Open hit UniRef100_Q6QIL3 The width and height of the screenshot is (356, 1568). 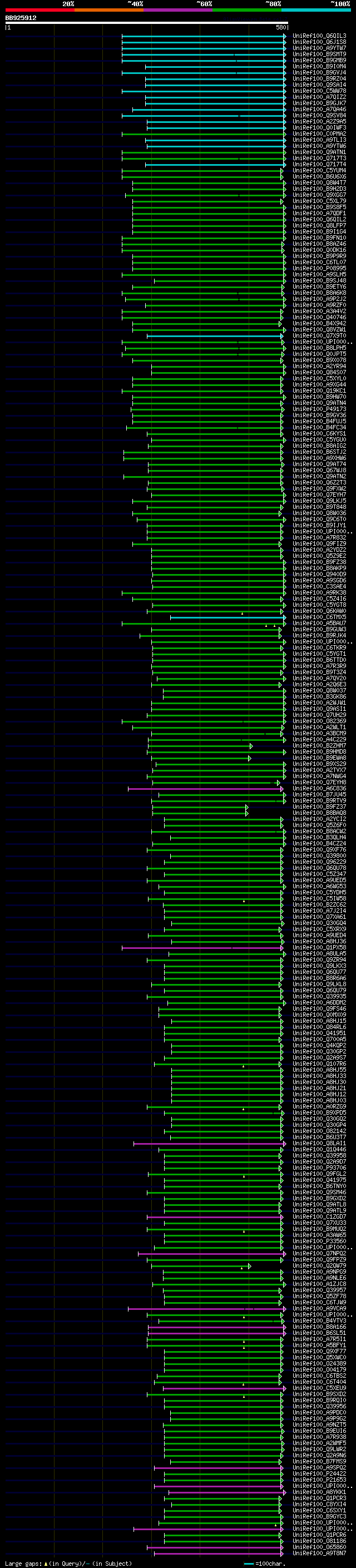[319, 36]
